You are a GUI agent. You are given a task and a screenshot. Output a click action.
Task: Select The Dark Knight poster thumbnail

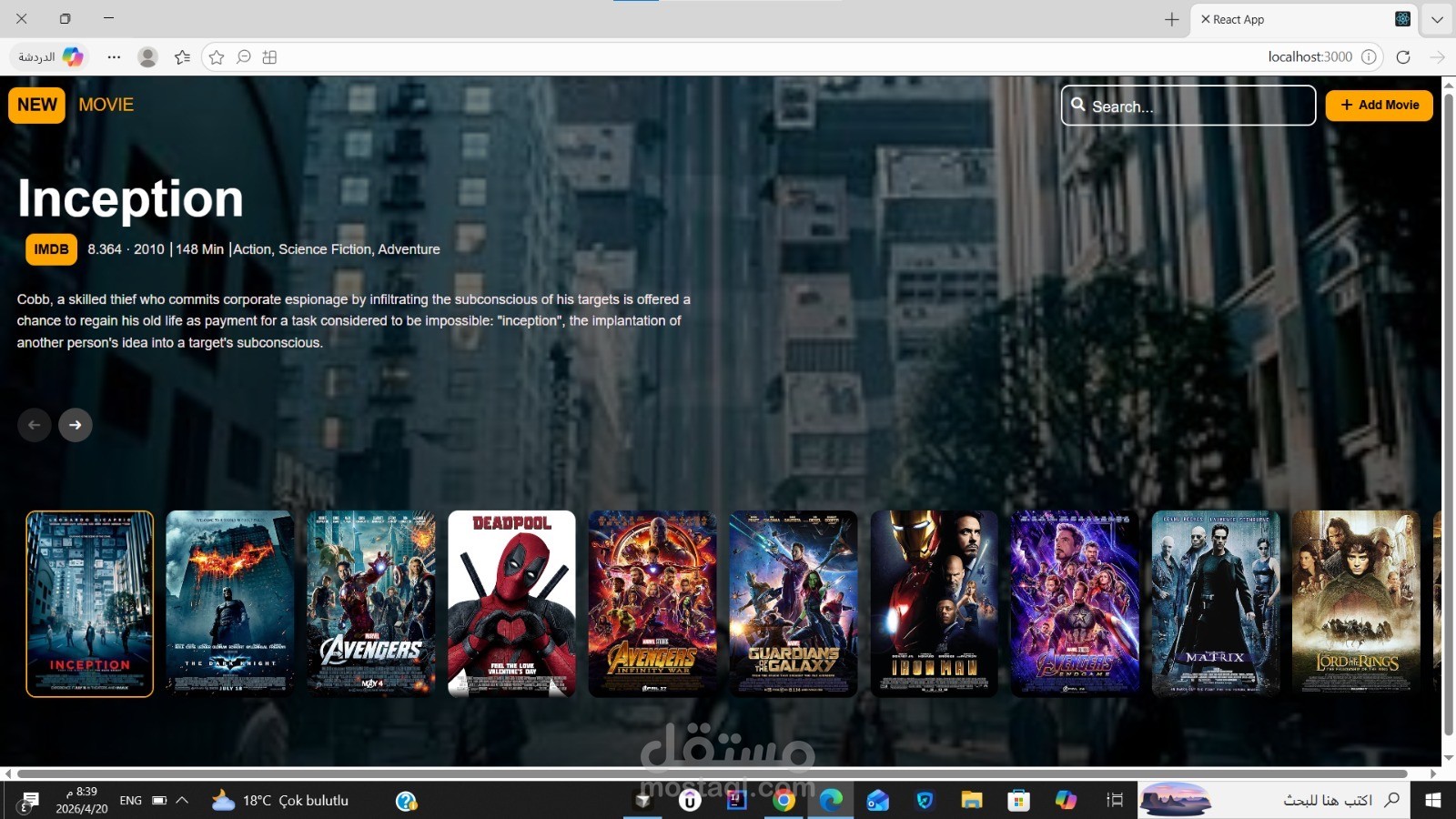[230, 604]
